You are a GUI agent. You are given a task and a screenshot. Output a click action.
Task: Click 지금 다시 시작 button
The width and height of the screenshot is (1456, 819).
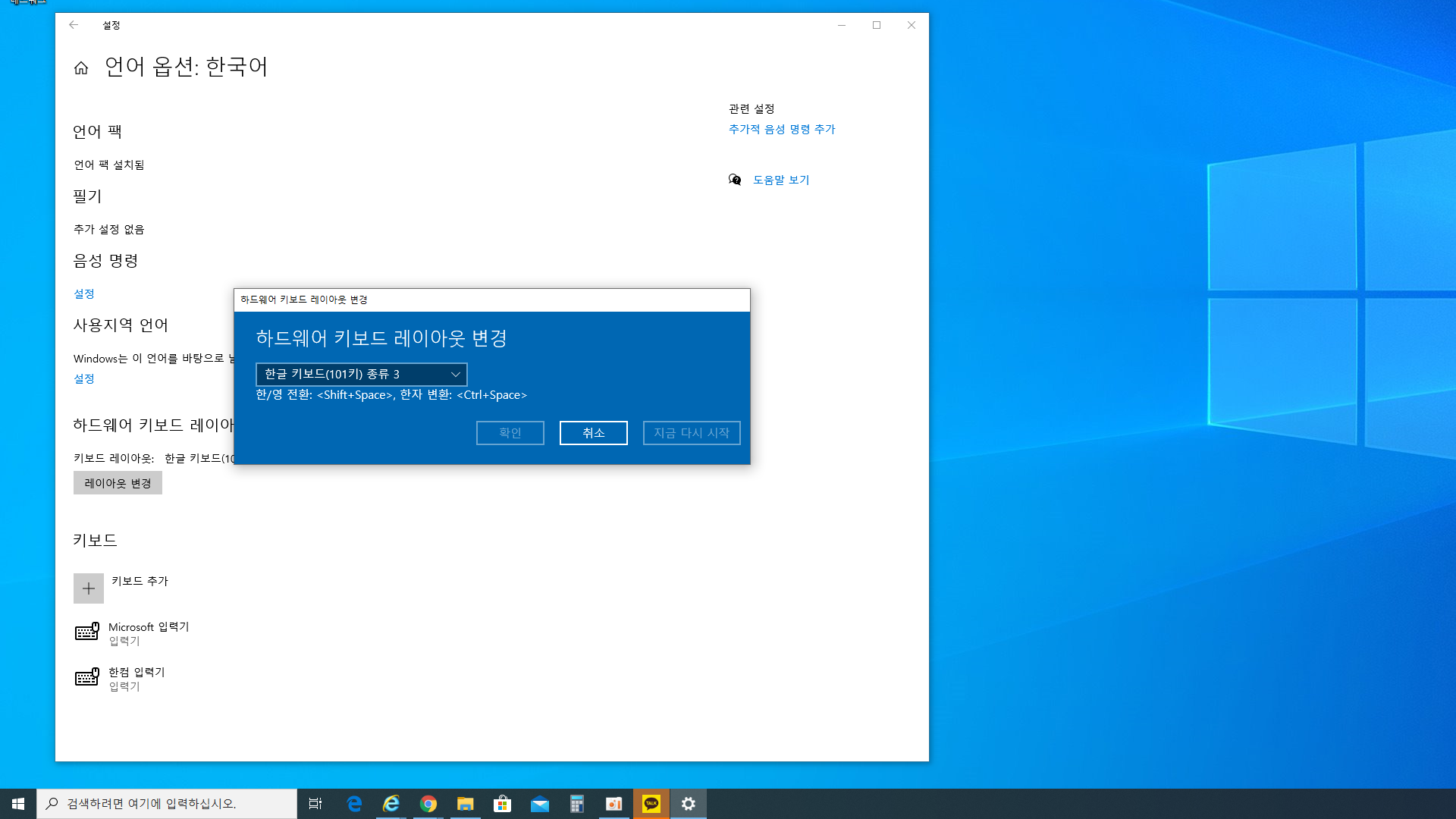(692, 433)
